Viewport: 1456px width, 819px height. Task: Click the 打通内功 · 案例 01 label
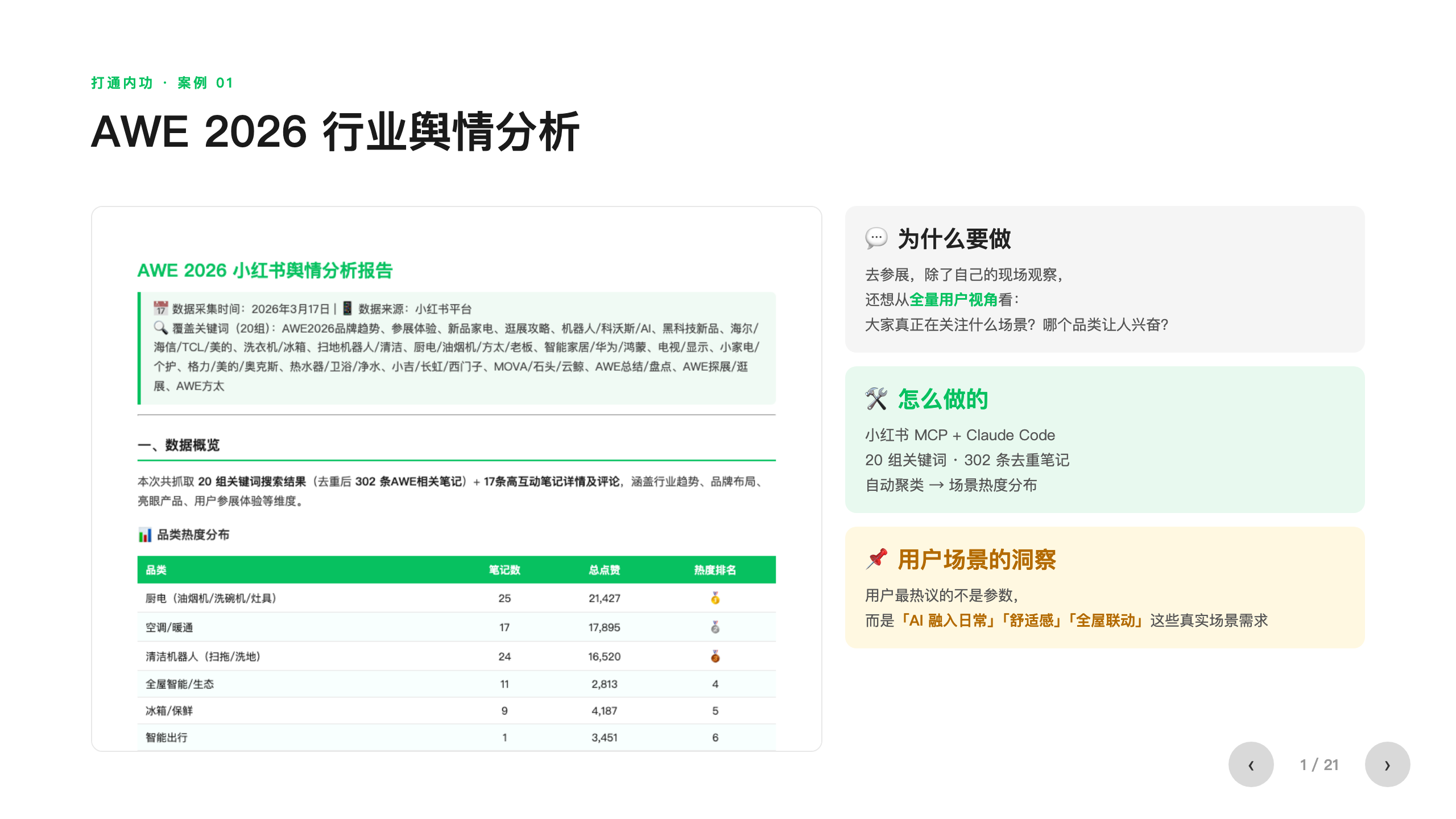[162, 83]
